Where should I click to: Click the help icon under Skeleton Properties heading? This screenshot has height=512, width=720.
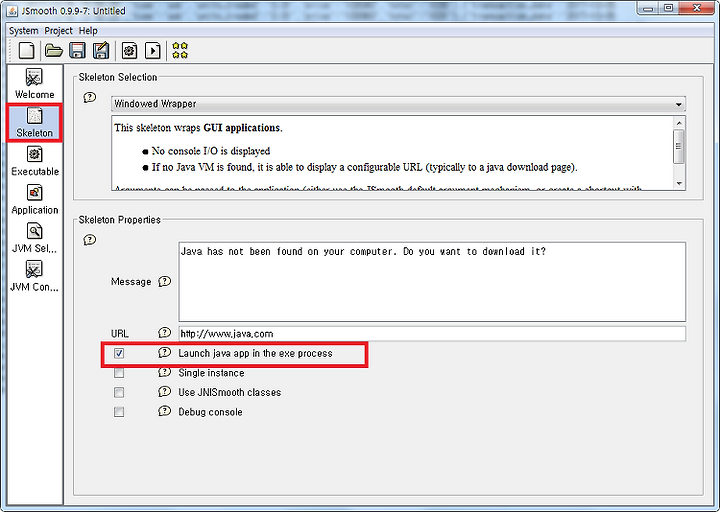tap(90, 240)
